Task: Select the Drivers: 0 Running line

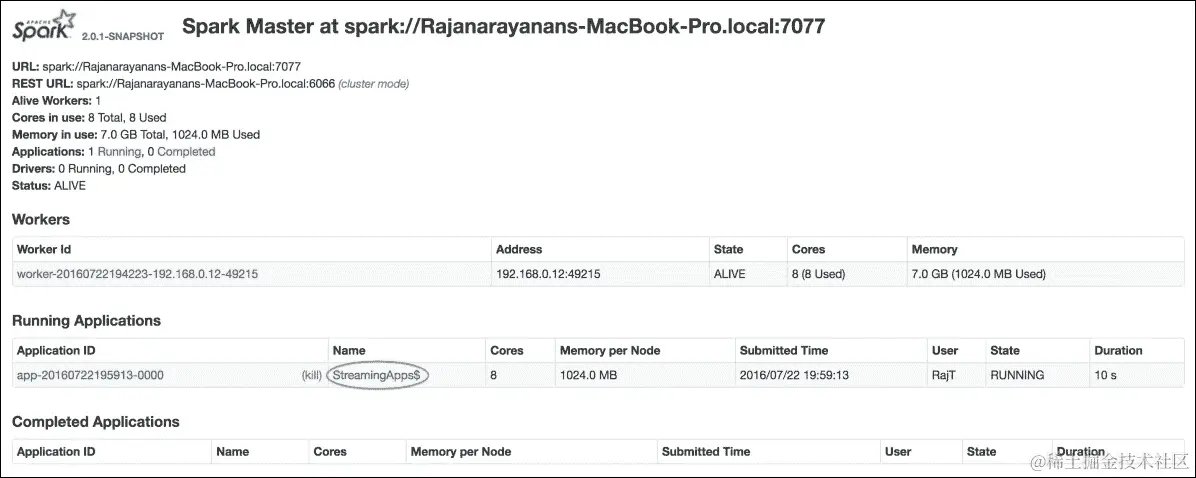Action: [x=99, y=168]
